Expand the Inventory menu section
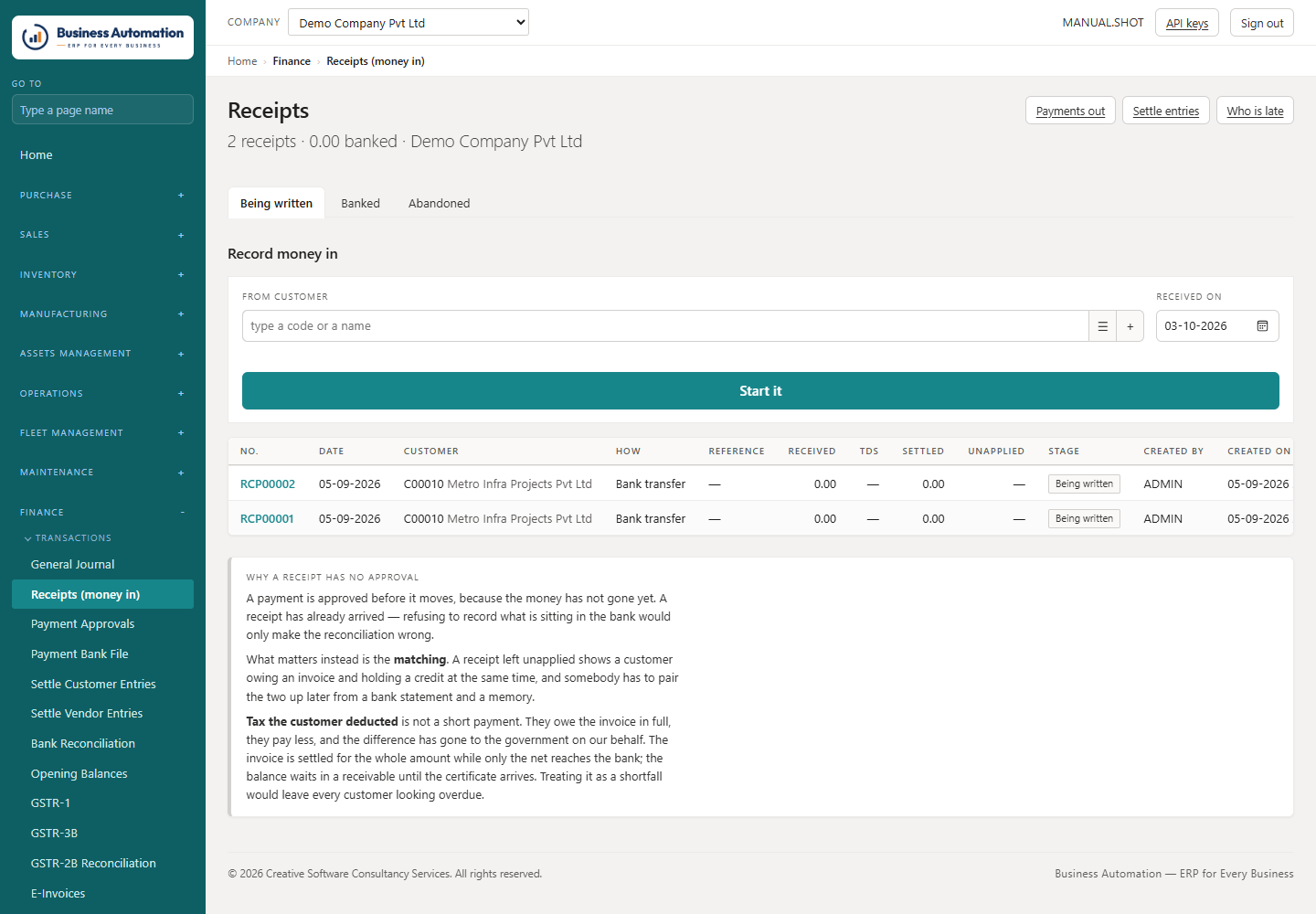The height and width of the screenshot is (914, 1316). pyautogui.click(x=102, y=275)
